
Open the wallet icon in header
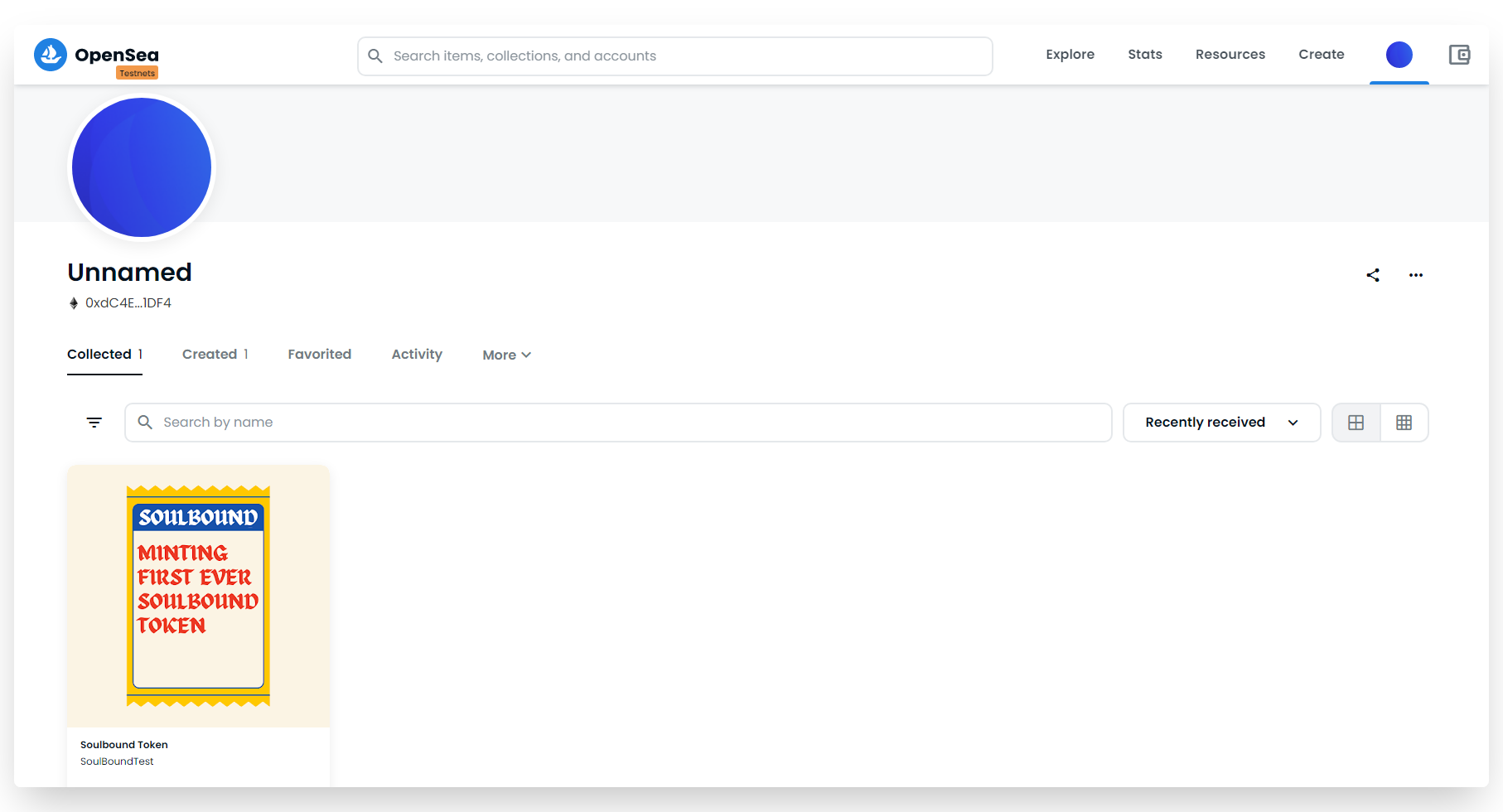tap(1459, 55)
